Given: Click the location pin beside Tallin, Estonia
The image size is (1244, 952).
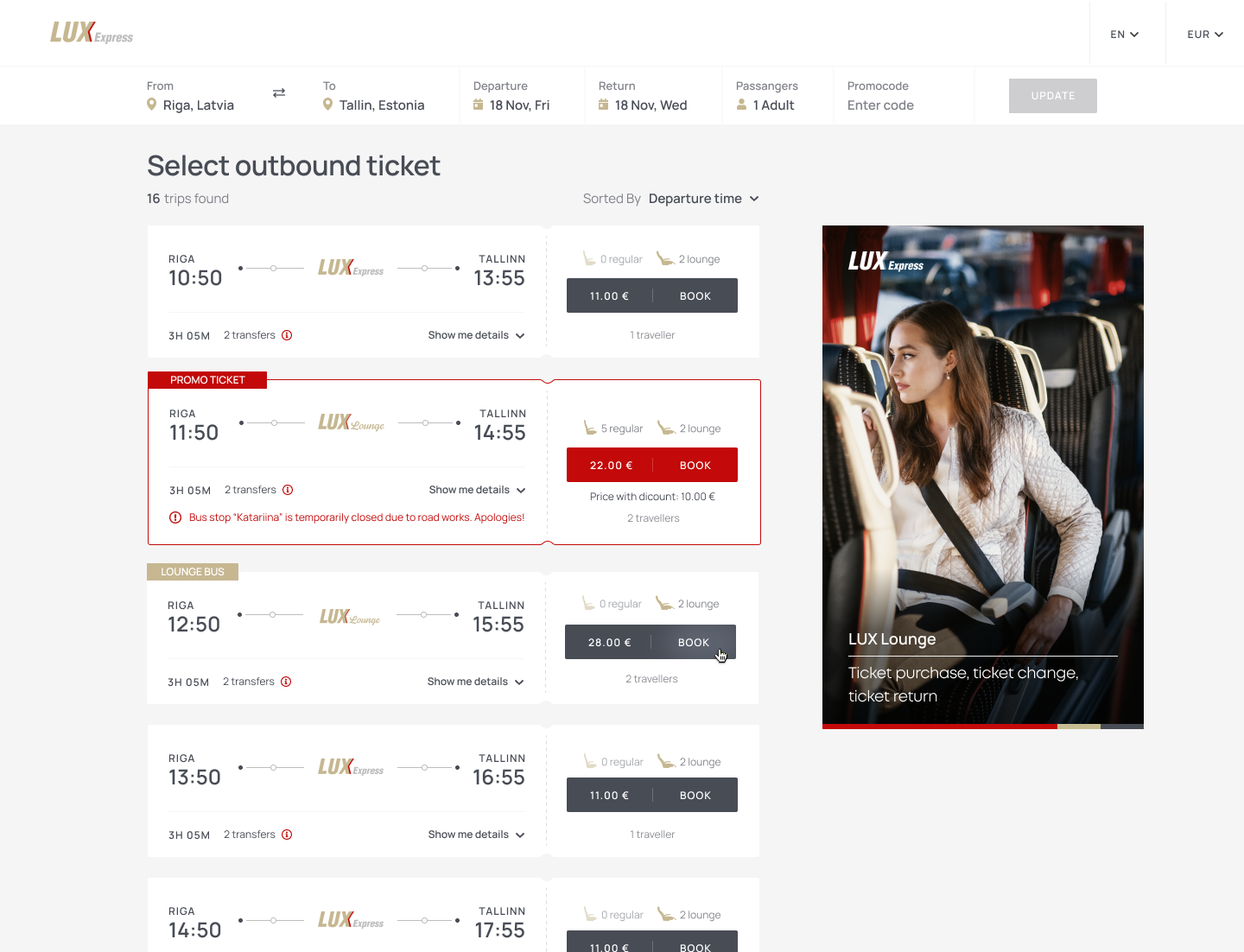Looking at the screenshot, I should point(328,105).
